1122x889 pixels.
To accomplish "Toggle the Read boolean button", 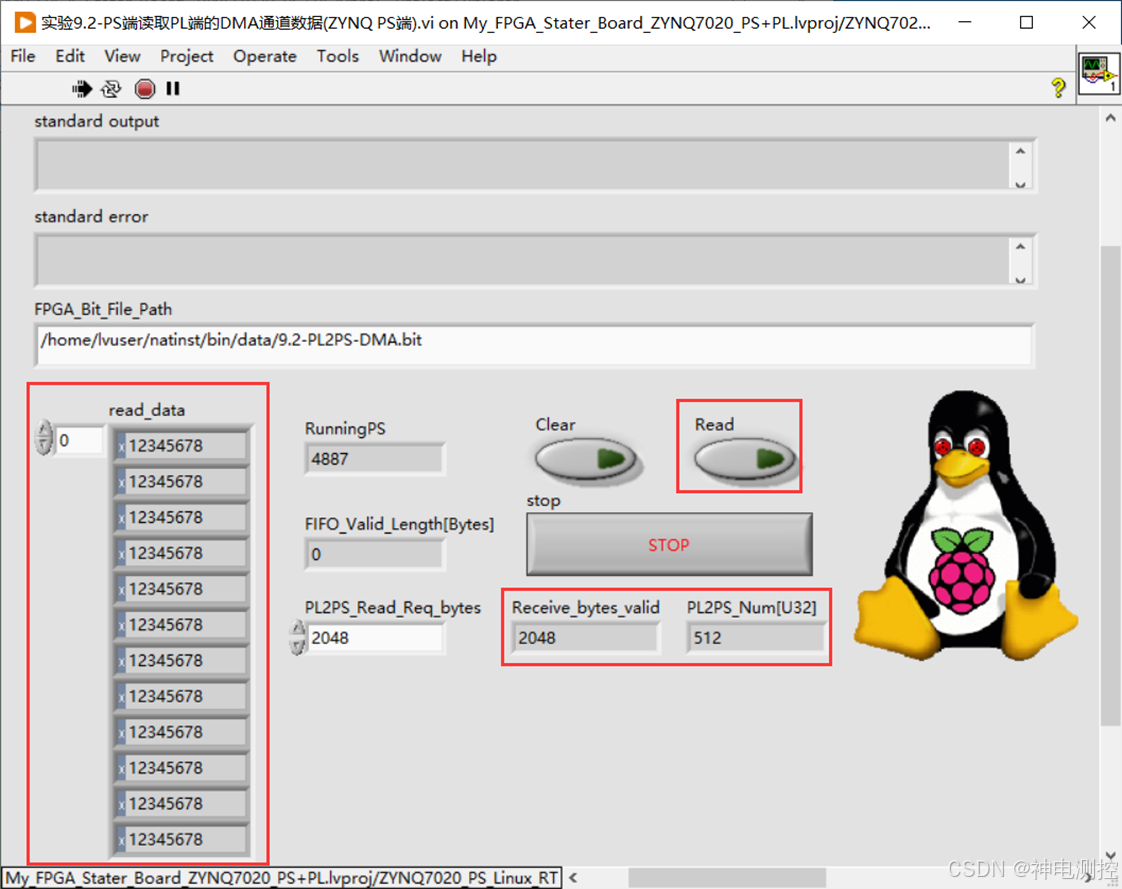I will pos(744,459).
